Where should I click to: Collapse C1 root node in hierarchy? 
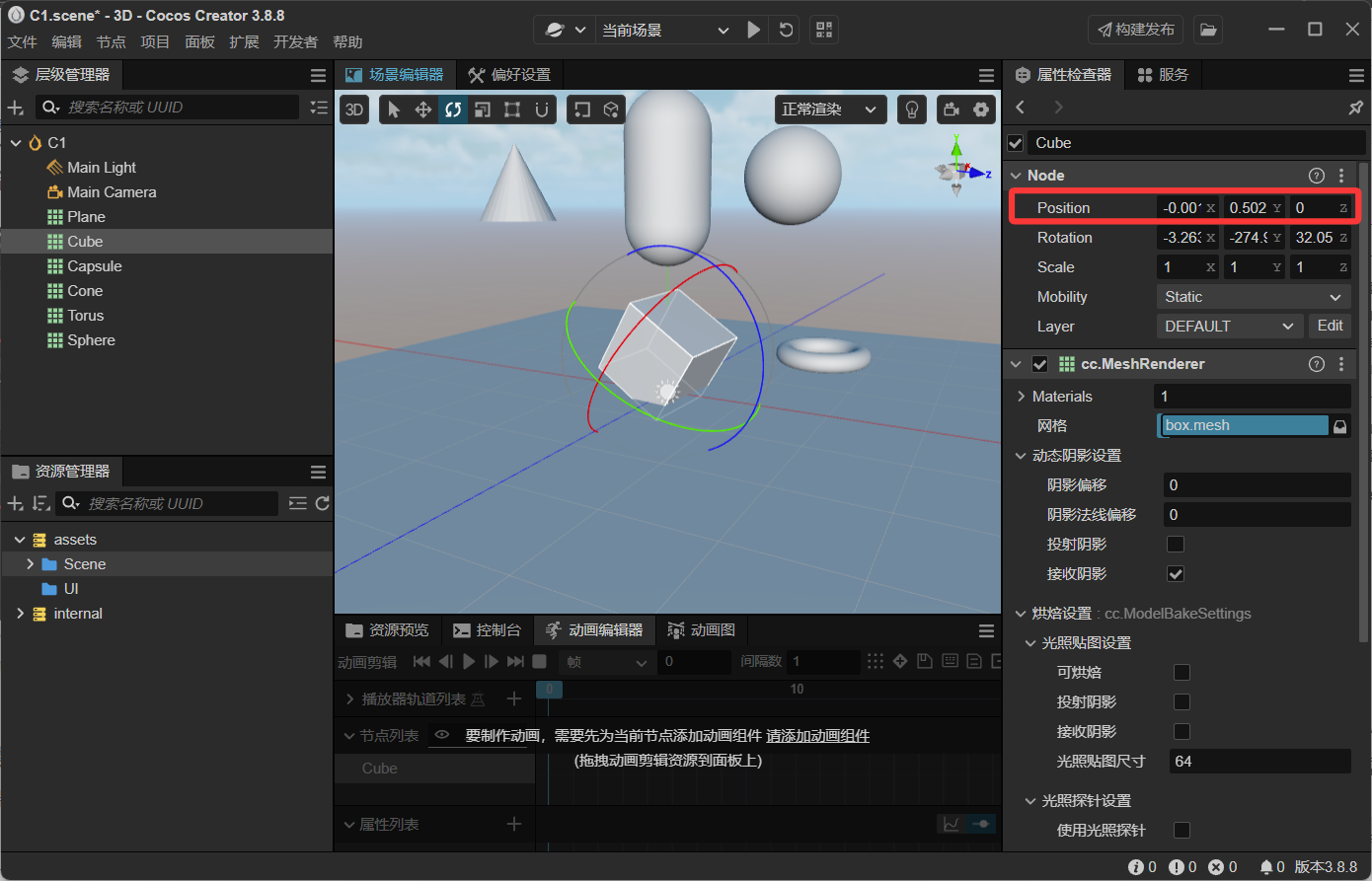pyautogui.click(x=16, y=143)
